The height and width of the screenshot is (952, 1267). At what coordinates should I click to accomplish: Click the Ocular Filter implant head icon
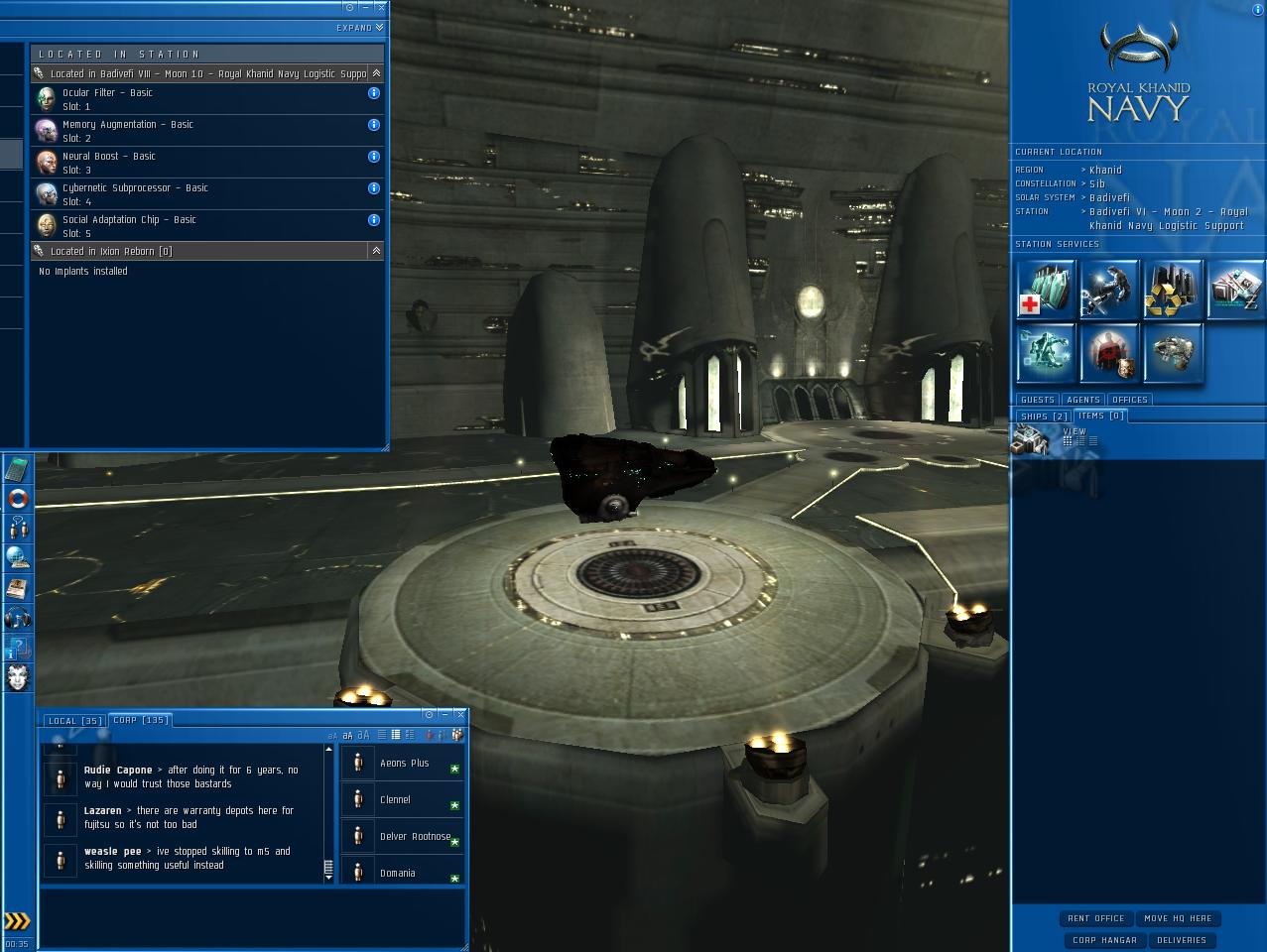[46, 98]
